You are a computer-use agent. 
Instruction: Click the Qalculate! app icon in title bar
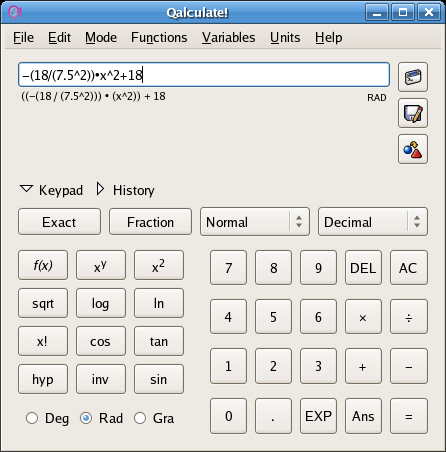click(15, 13)
